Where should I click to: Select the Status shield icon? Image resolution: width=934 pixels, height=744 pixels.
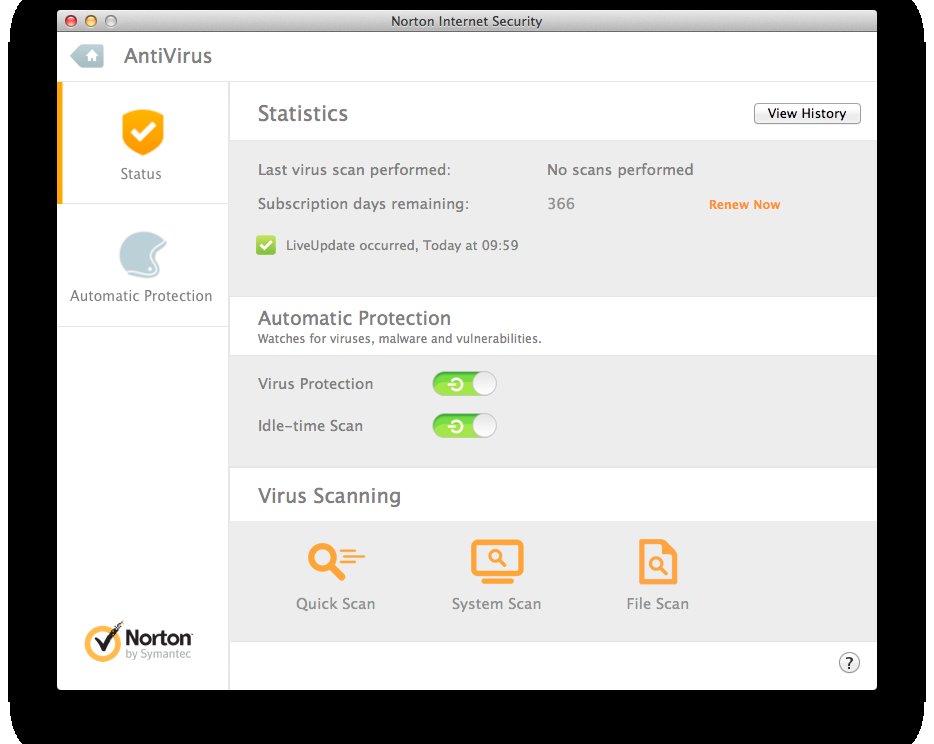pos(143,132)
